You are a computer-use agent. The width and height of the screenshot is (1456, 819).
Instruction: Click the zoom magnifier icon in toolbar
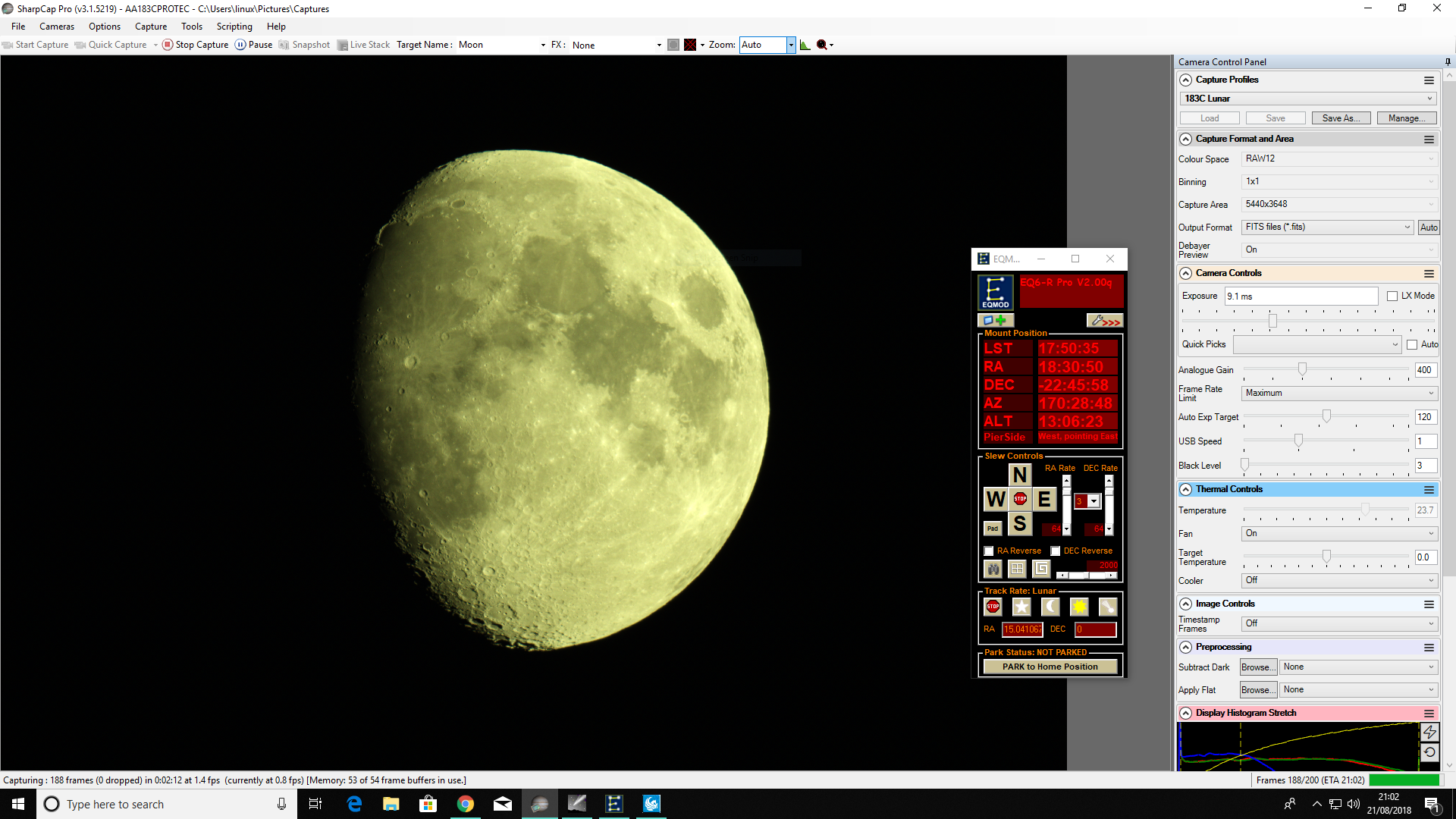coord(821,45)
